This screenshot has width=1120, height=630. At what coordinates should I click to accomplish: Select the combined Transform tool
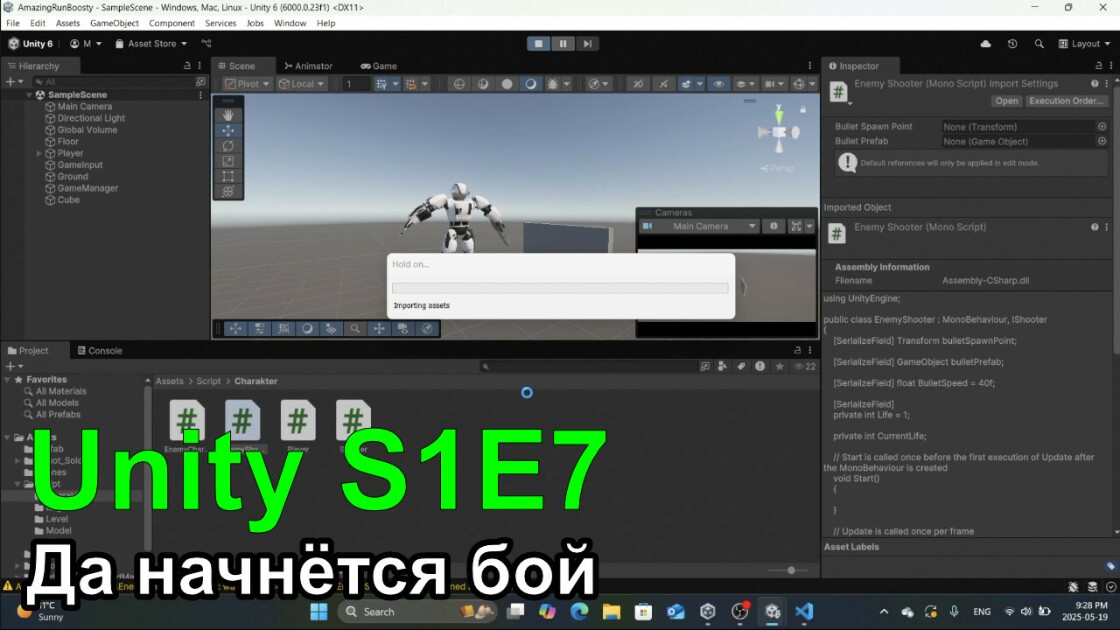coord(228,191)
